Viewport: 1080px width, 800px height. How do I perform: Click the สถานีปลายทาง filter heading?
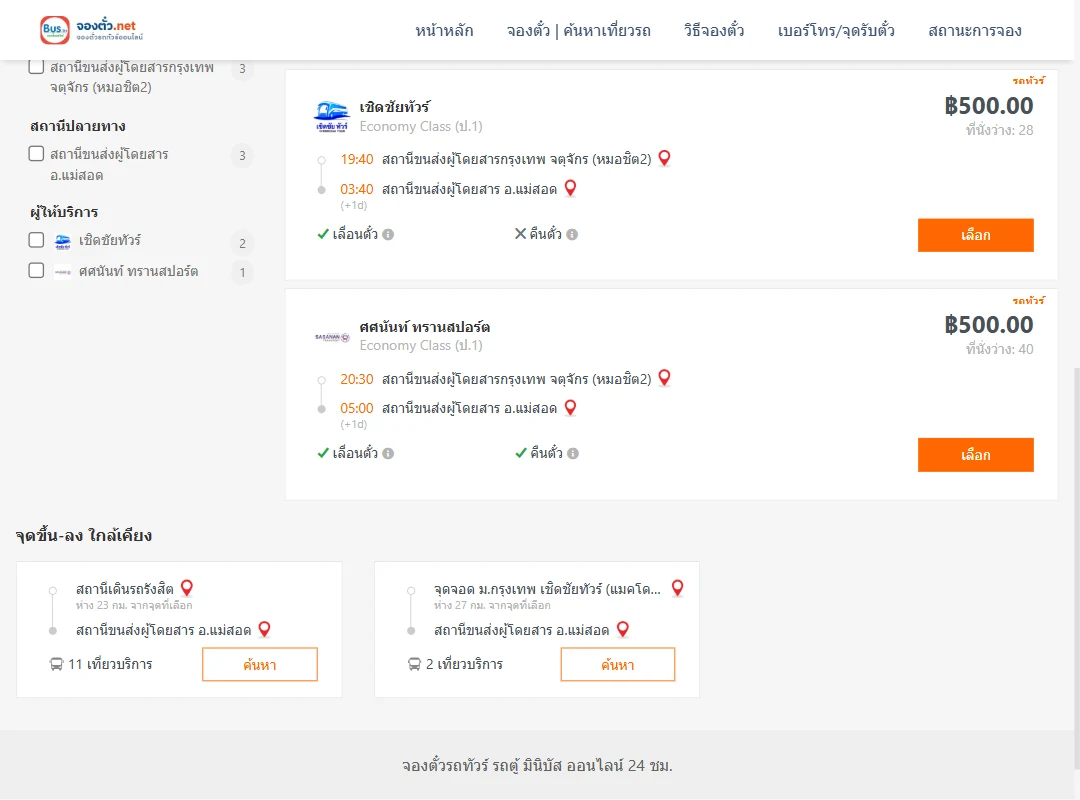coord(78,126)
